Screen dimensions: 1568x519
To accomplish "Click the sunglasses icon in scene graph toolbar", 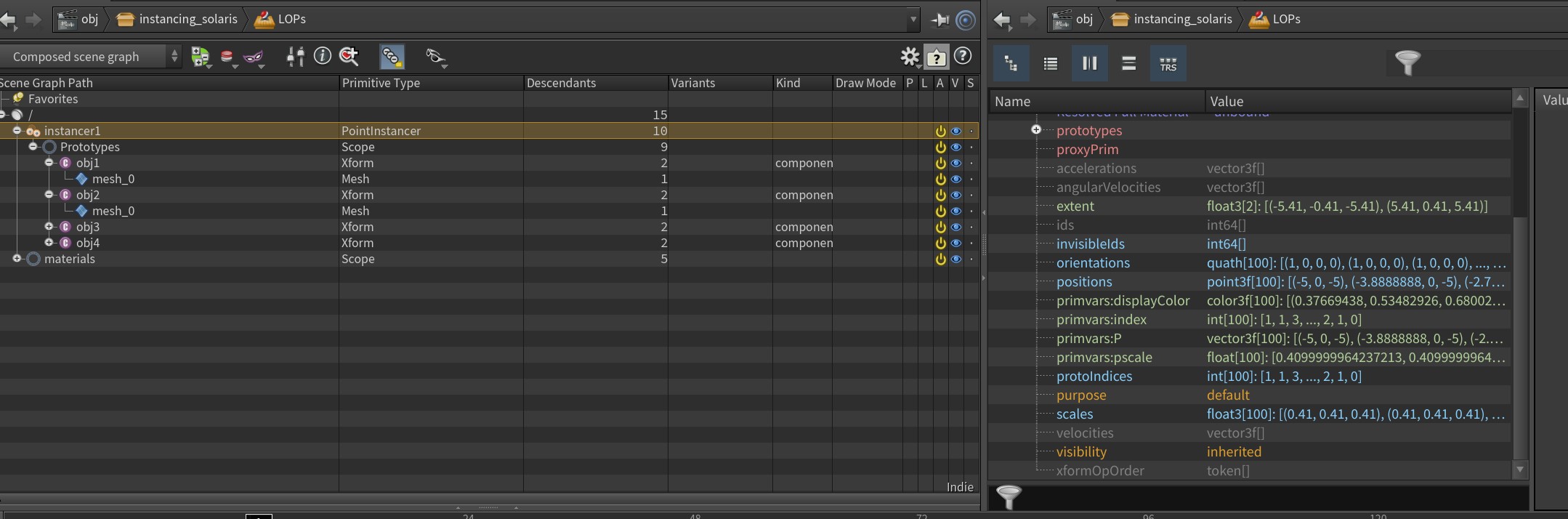I will (x=435, y=57).
